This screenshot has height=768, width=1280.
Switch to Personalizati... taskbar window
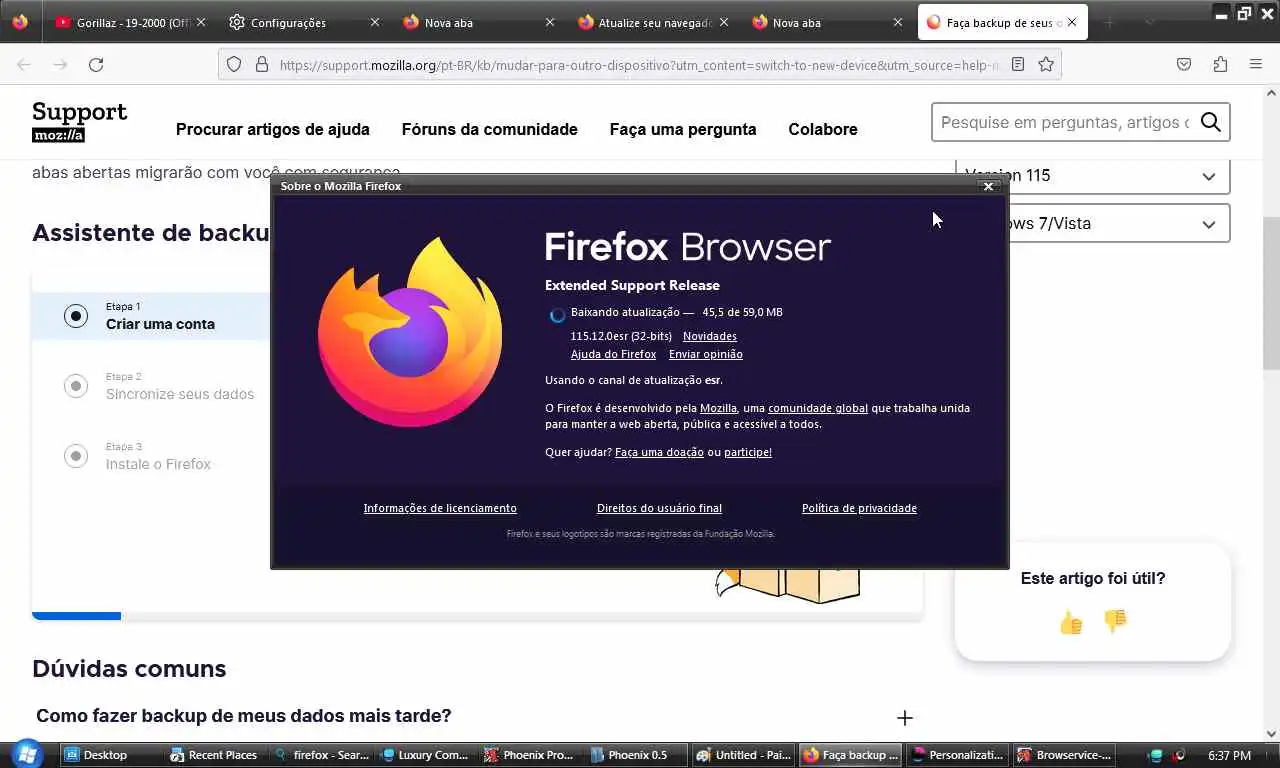point(956,755)
